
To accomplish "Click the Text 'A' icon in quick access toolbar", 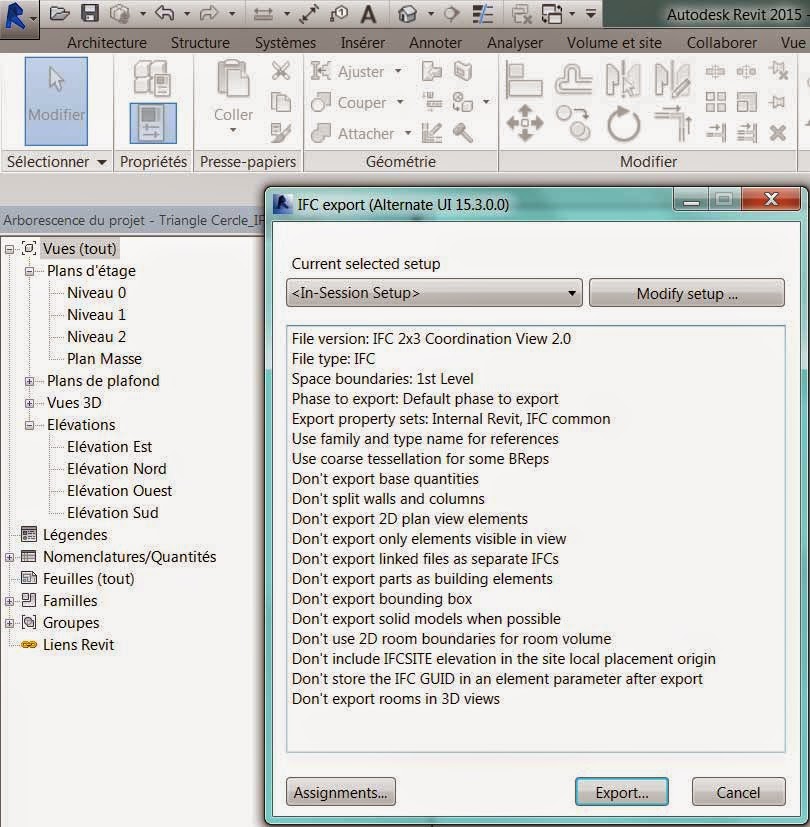I will tap(368, 14).
